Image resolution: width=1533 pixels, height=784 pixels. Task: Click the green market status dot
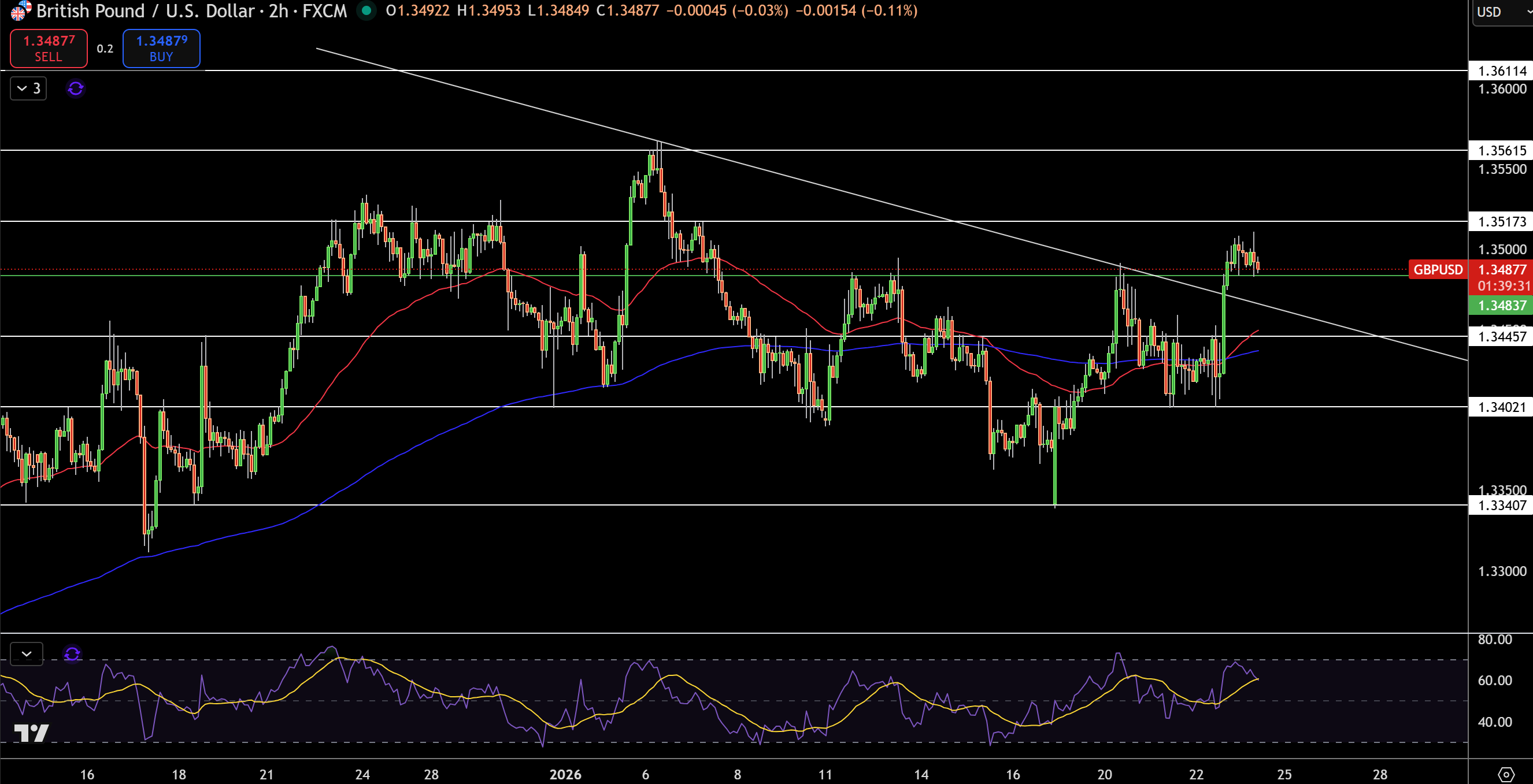point(366,10)
